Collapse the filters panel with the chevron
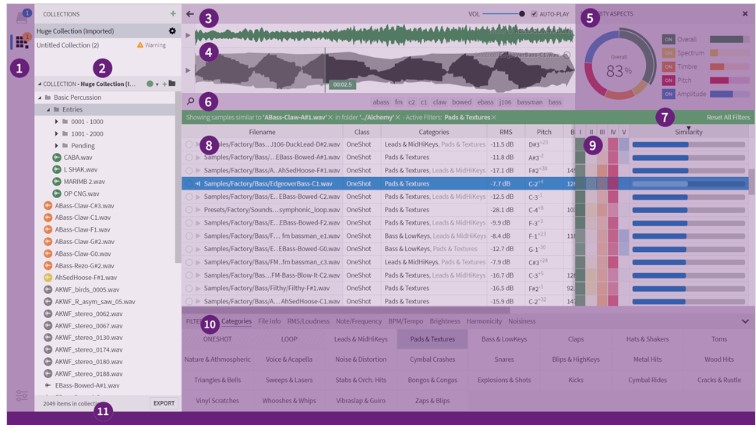The image size is (756, 425). 745,321
